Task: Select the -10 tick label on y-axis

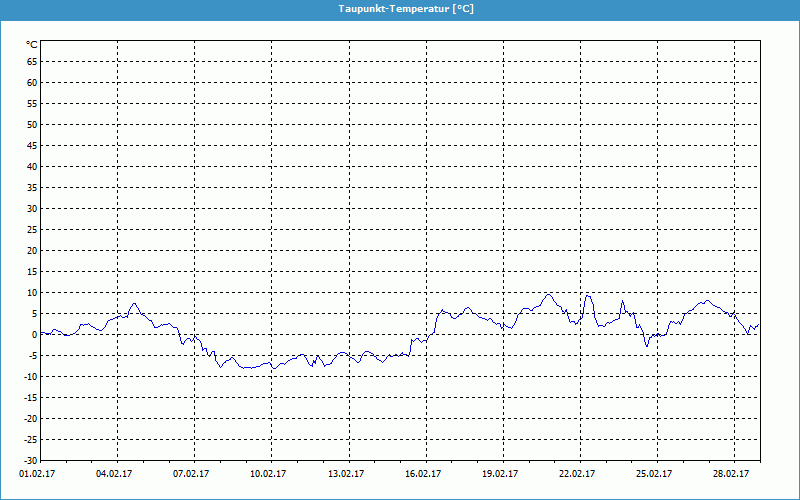Action: (29, 377)
